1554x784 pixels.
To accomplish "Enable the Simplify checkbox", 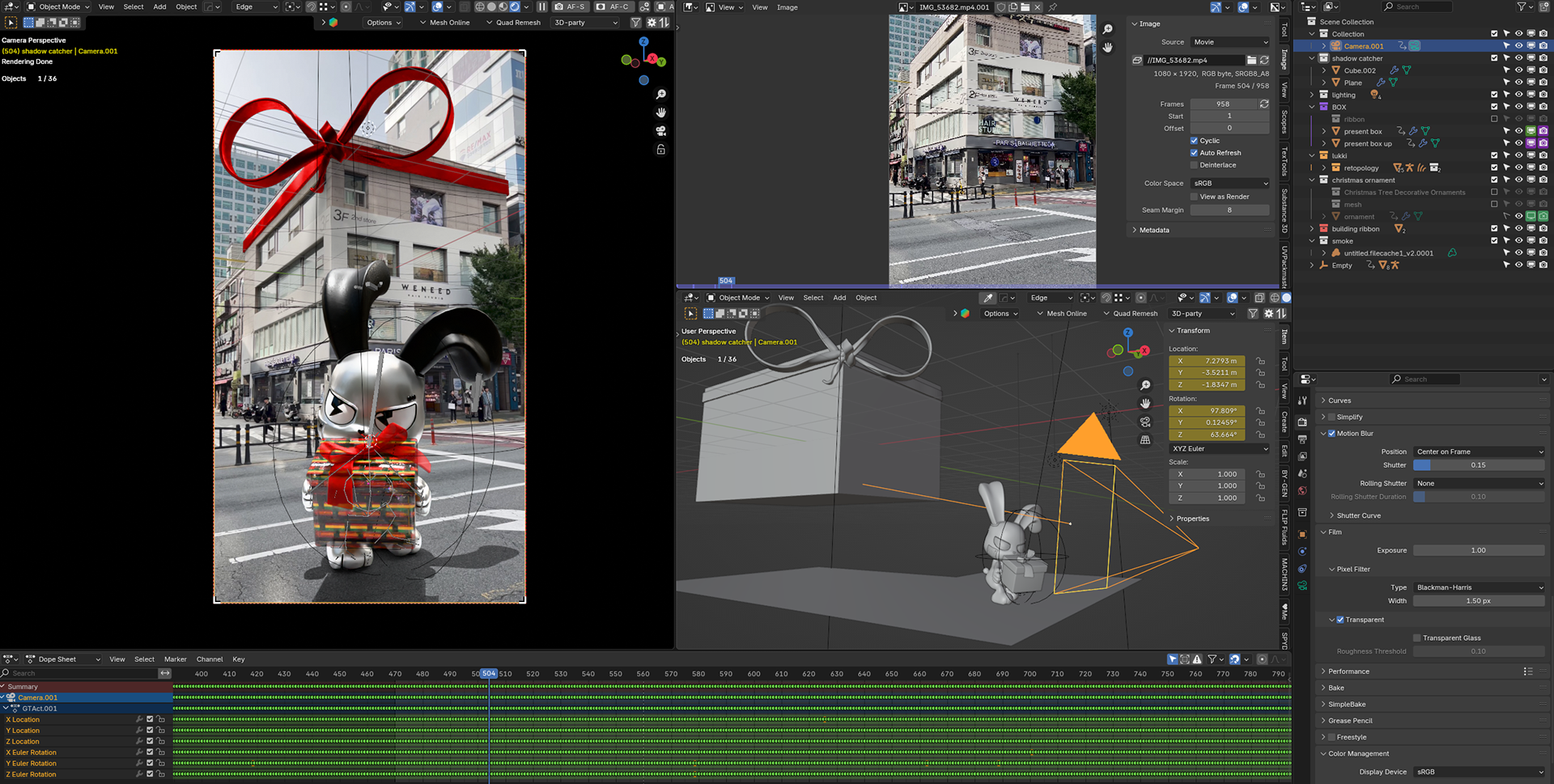I will tap(1332, 417).
